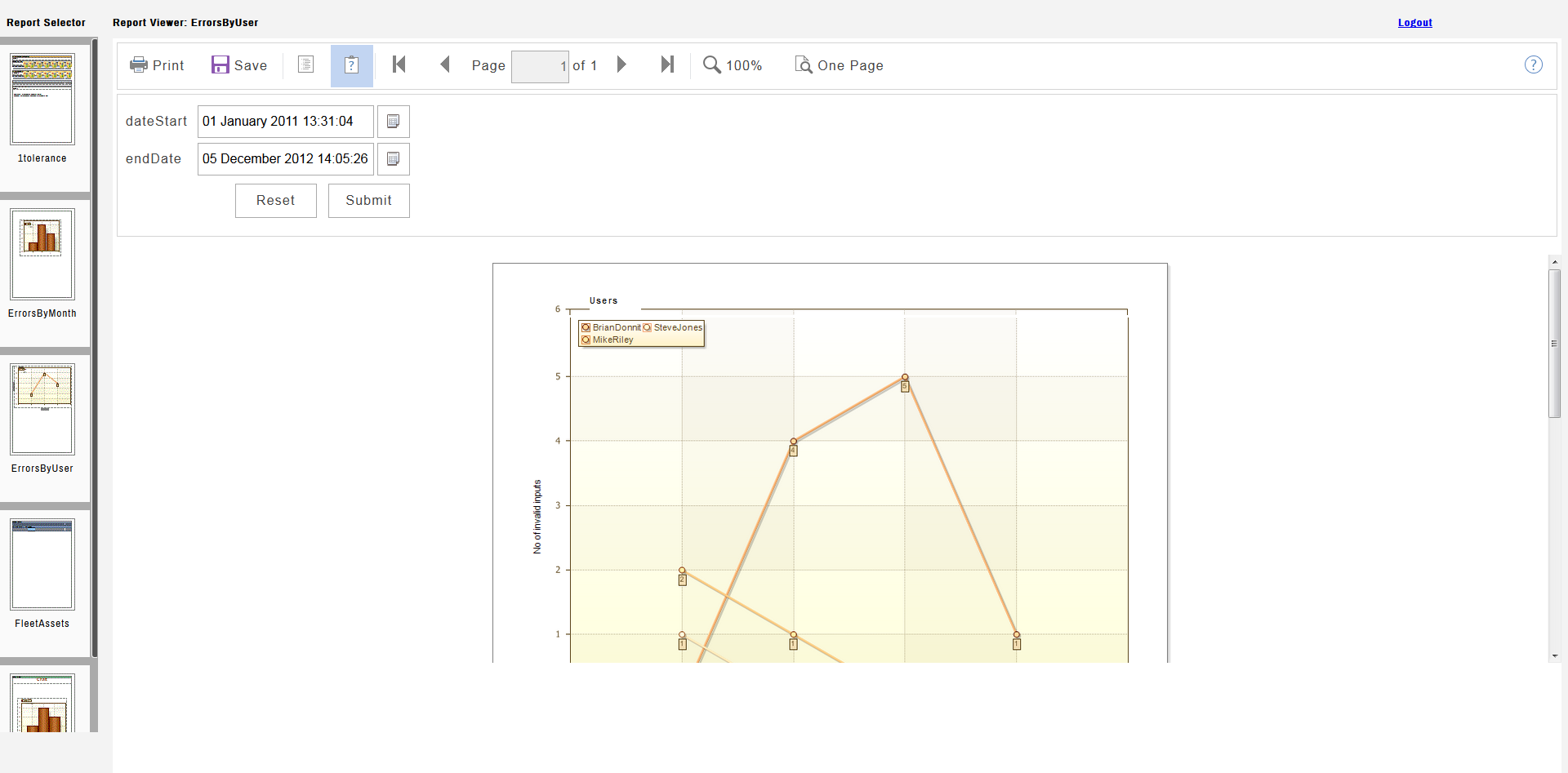
Task: Click the endDate text field
Action: coord(286,159)
